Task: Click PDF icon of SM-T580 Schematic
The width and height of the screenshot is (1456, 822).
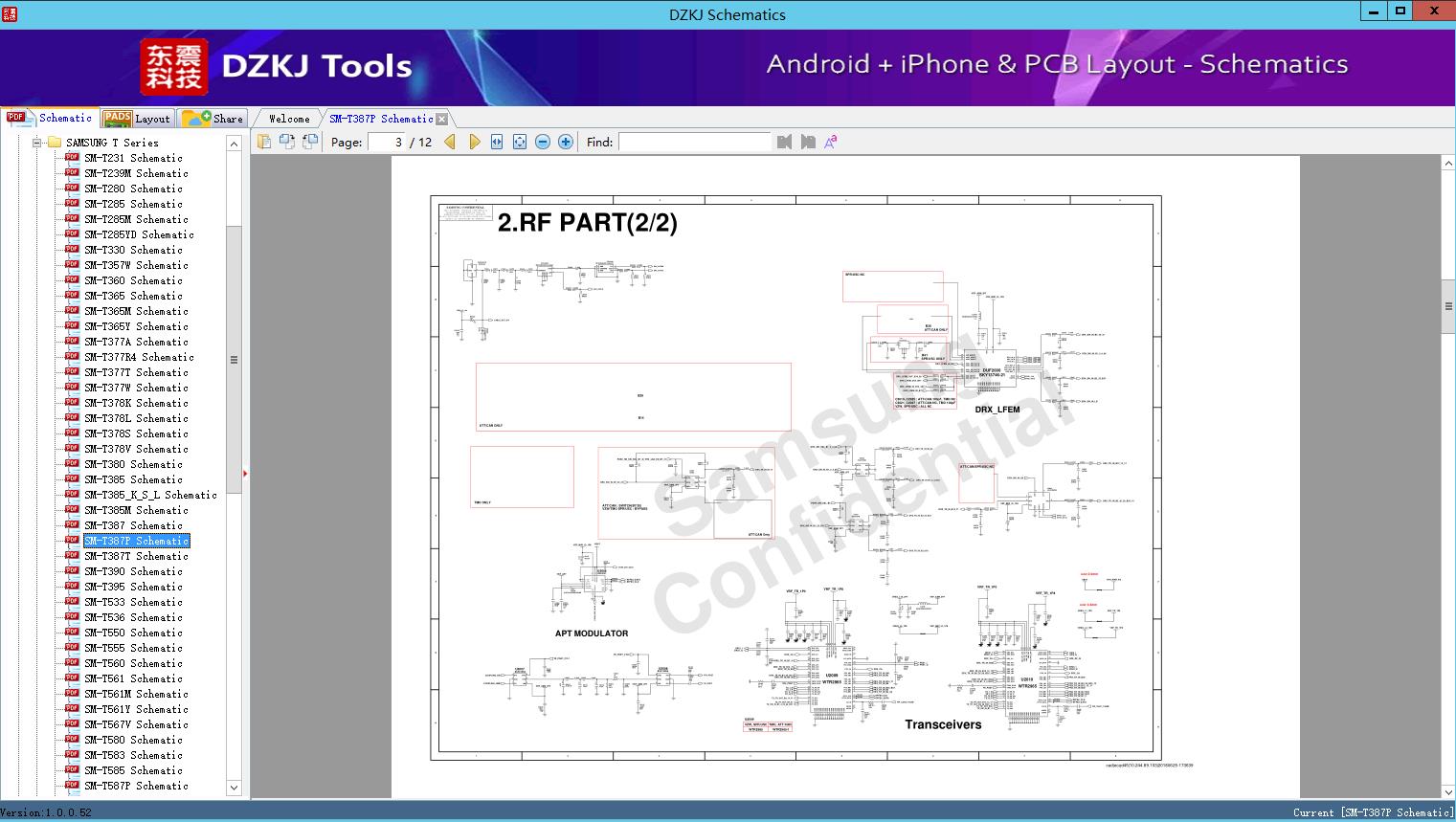Action: coord(72,740)
